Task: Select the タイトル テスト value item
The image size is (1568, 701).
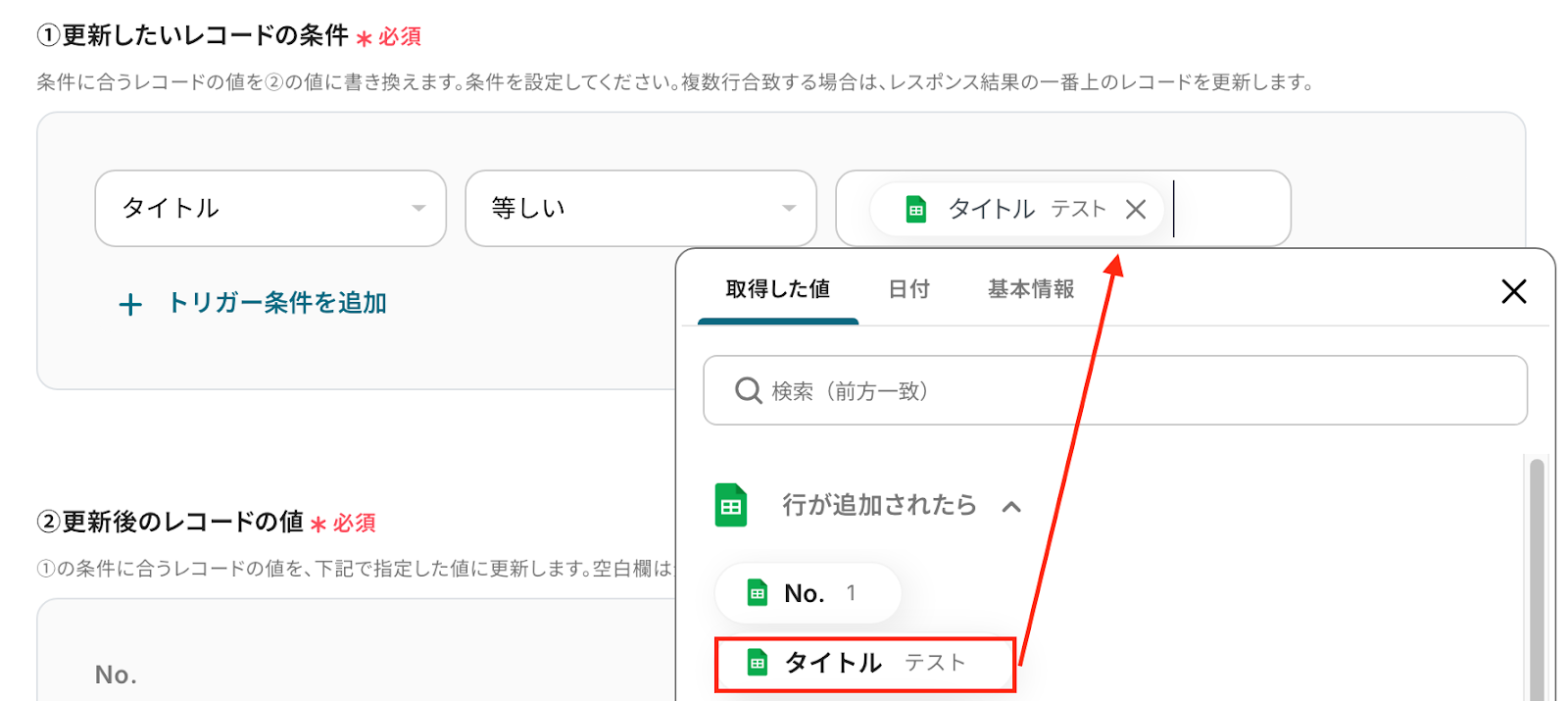Action: [x=864, y=664]
